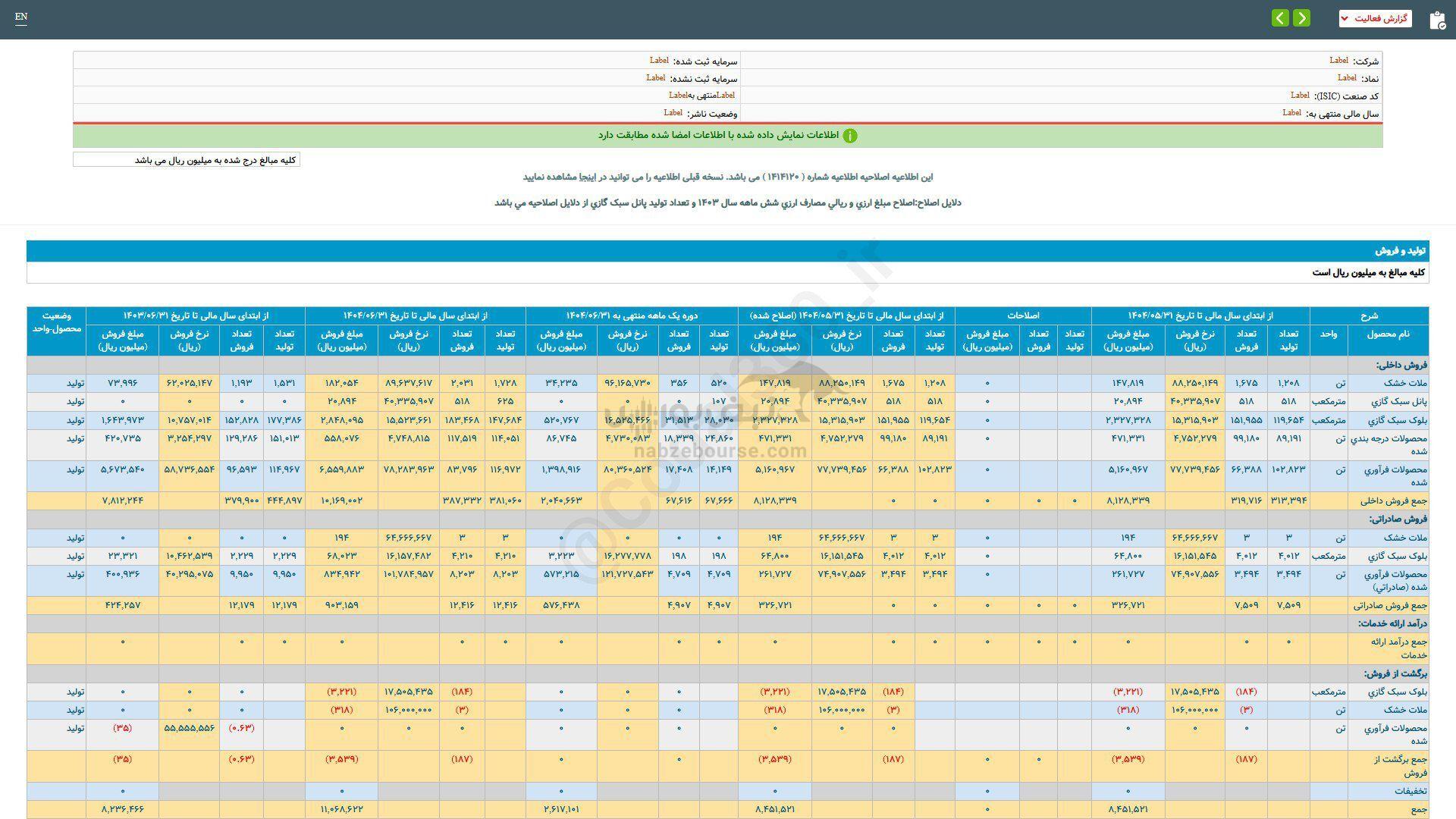Viewport: 1456px width, 819px height.
Task: Click the فروش صادراتی section row
Action: tap(1398, 519)
